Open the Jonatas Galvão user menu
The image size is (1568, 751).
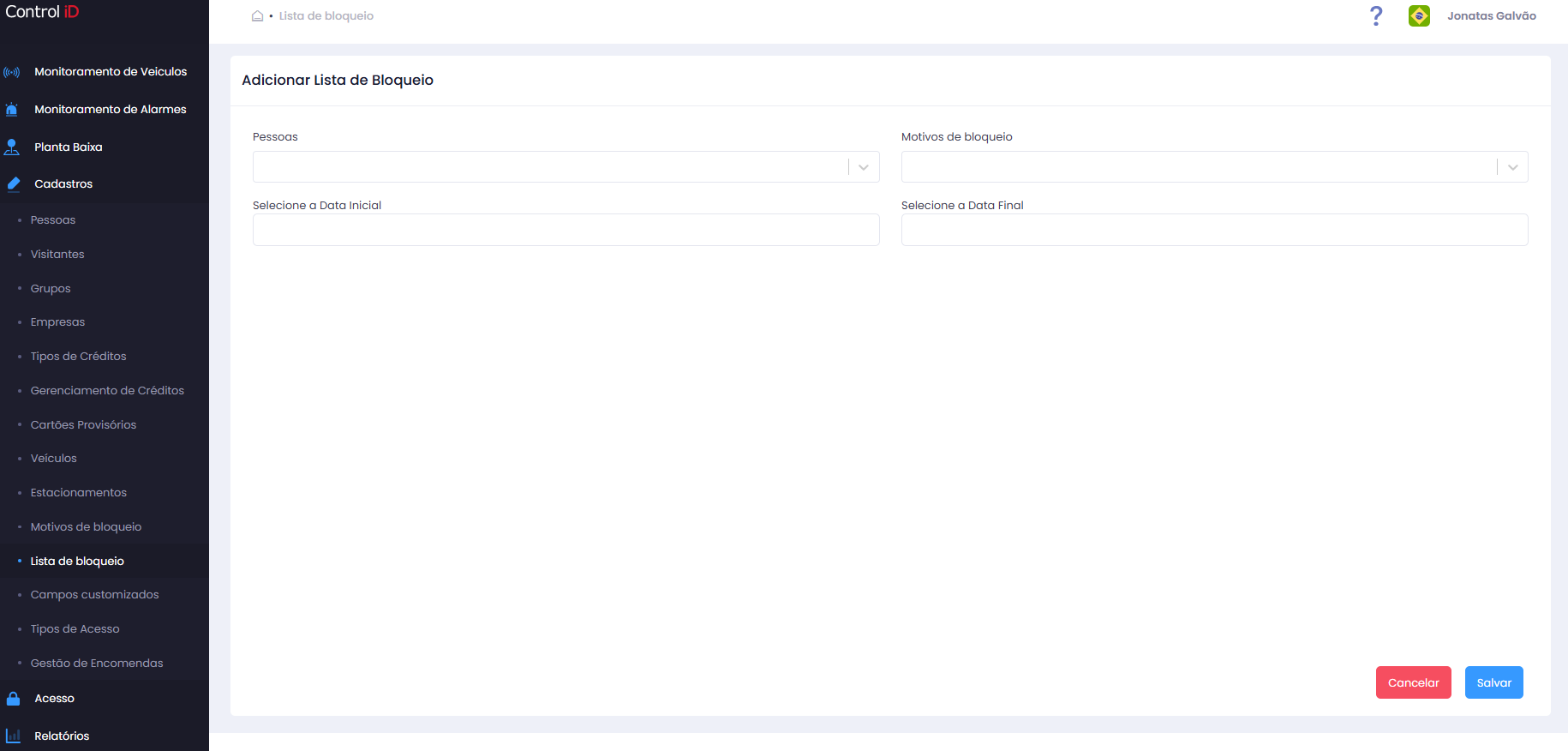pos(1492,15)
